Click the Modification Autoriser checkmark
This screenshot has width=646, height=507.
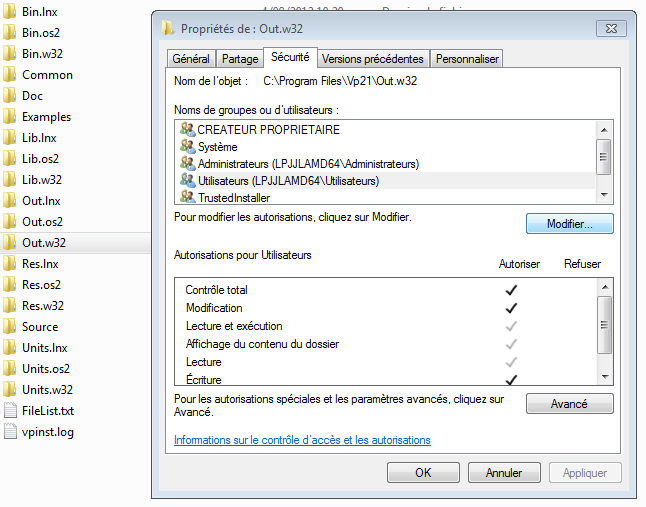point(511,308)
